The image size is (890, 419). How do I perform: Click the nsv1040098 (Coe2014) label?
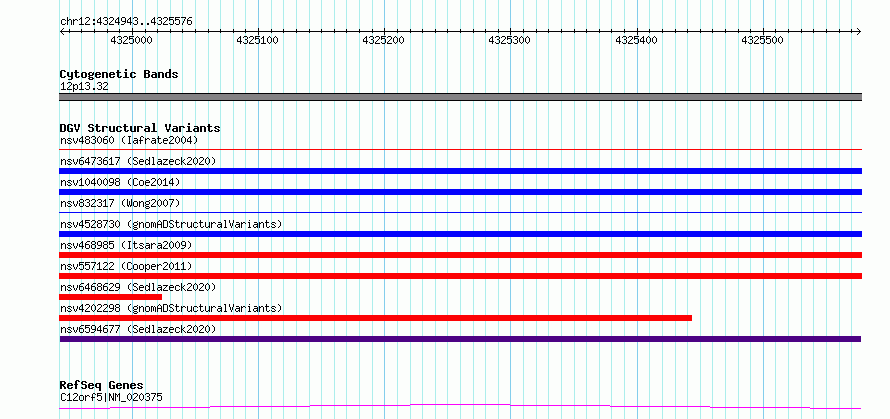[x=120, y=182]
